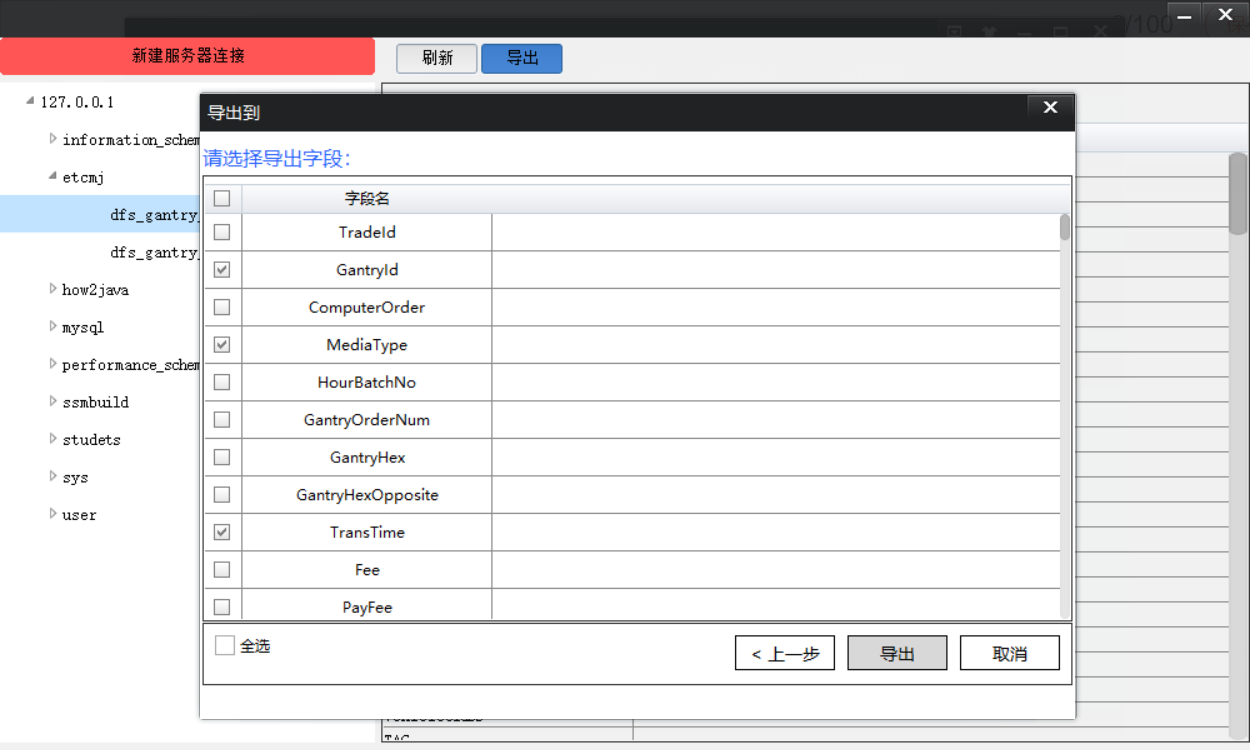The height and width of the screenshot is (750, 1250).
Task: Select the mysql tree item
Action: [83, 328]
